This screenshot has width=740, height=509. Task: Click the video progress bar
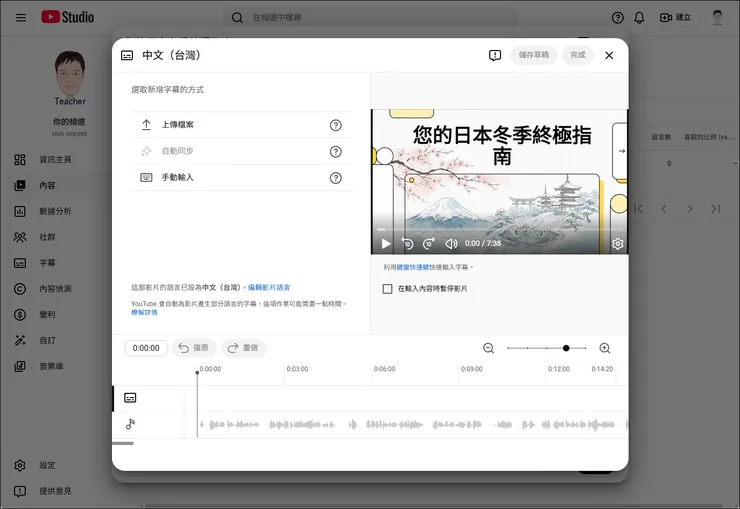pos(499,229)
